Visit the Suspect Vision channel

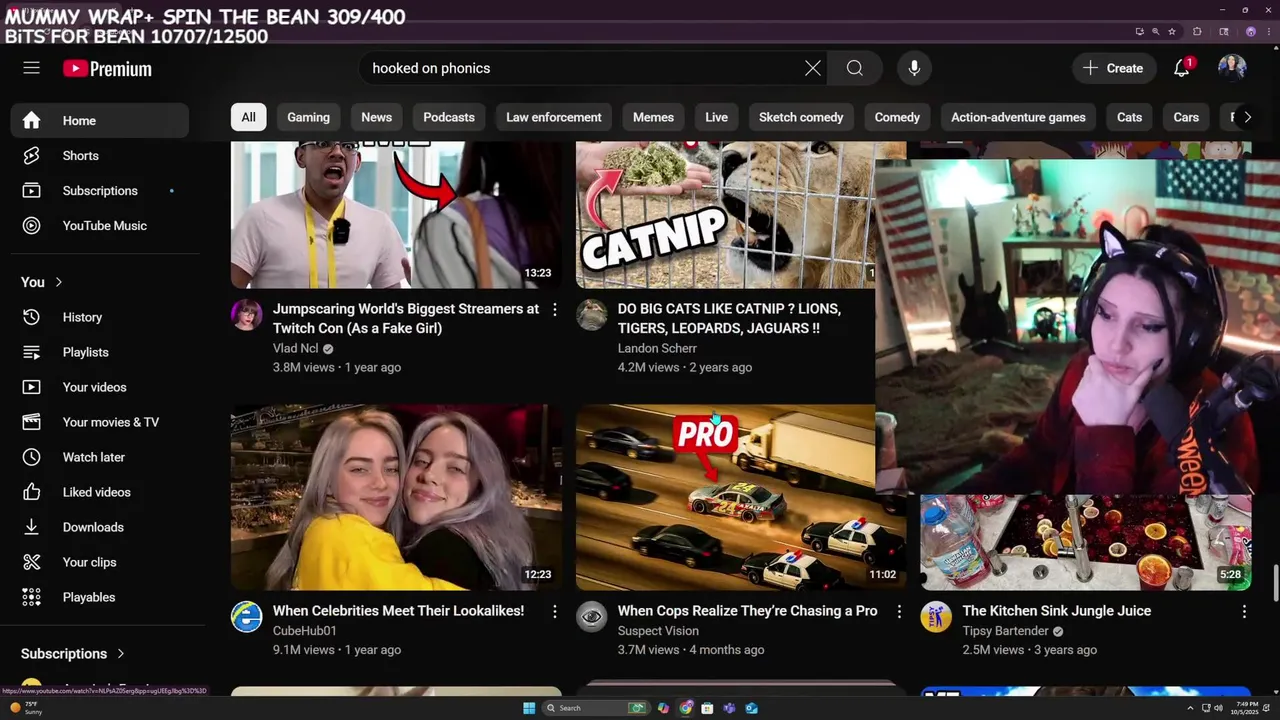pos(658,631)
